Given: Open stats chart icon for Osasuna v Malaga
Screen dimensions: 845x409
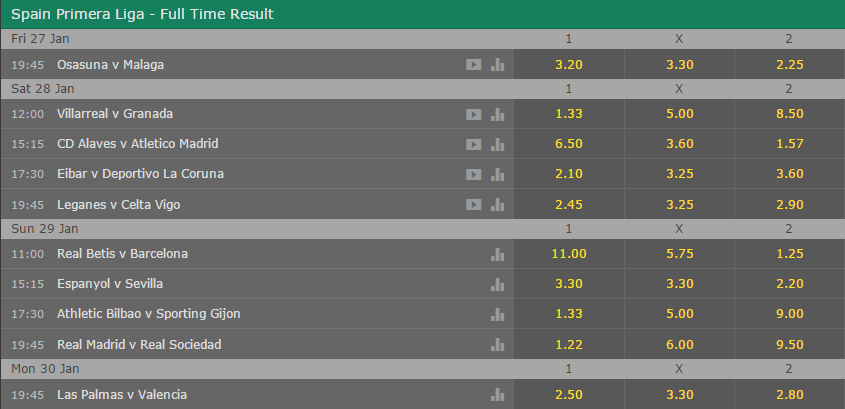Looking at the screenshot, I should click(x=497, y=64).
